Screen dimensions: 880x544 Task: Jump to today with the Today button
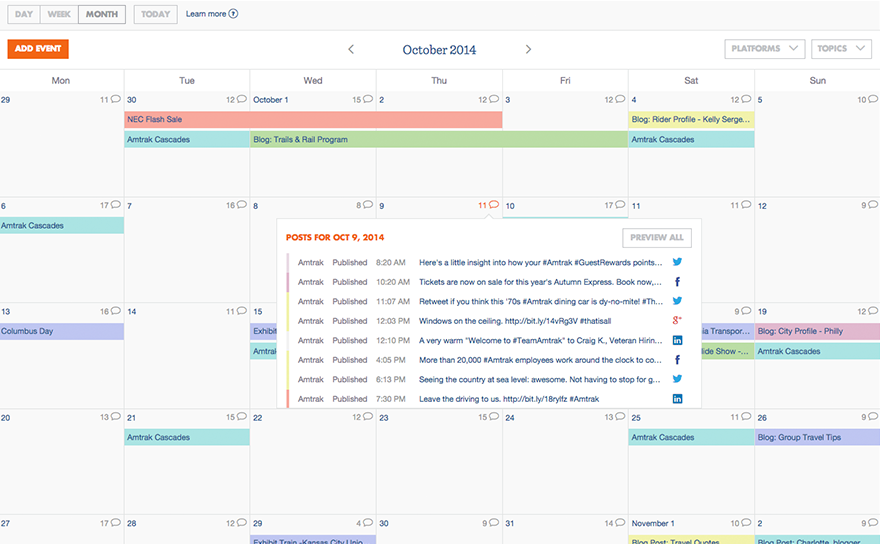(155, 14)
